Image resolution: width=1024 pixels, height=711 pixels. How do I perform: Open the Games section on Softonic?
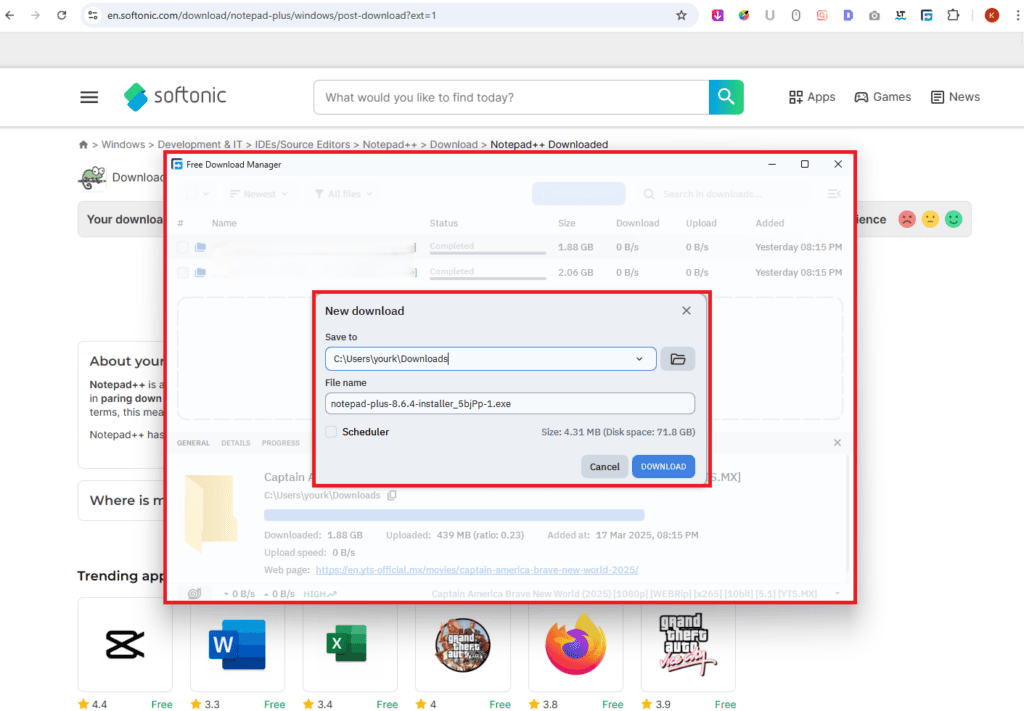click(x=882, y=97)
